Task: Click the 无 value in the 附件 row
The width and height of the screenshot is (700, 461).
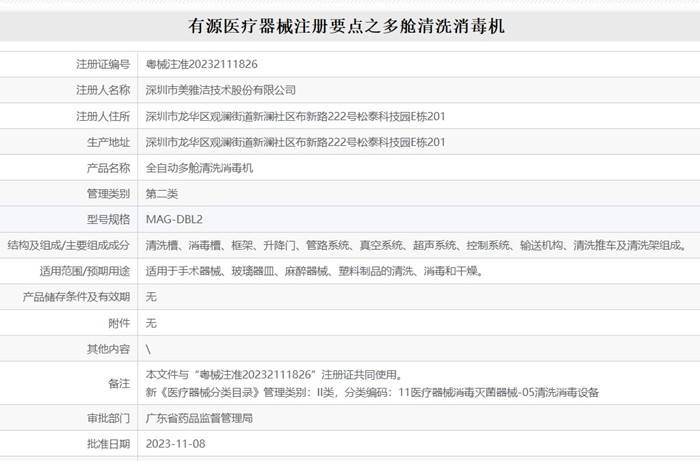Action: click(x=151, y=323)
